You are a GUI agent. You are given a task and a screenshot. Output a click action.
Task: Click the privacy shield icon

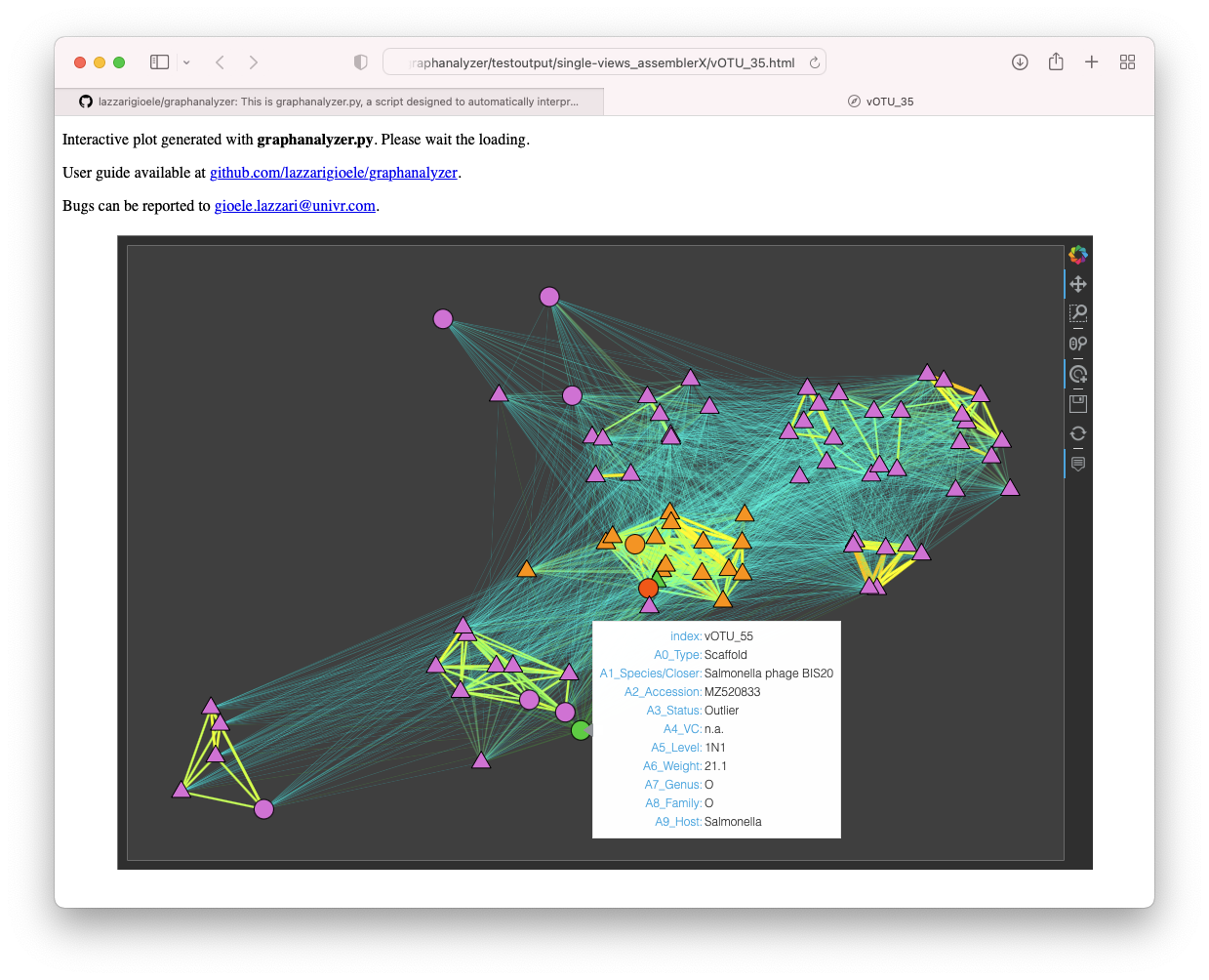coord(360,61)
